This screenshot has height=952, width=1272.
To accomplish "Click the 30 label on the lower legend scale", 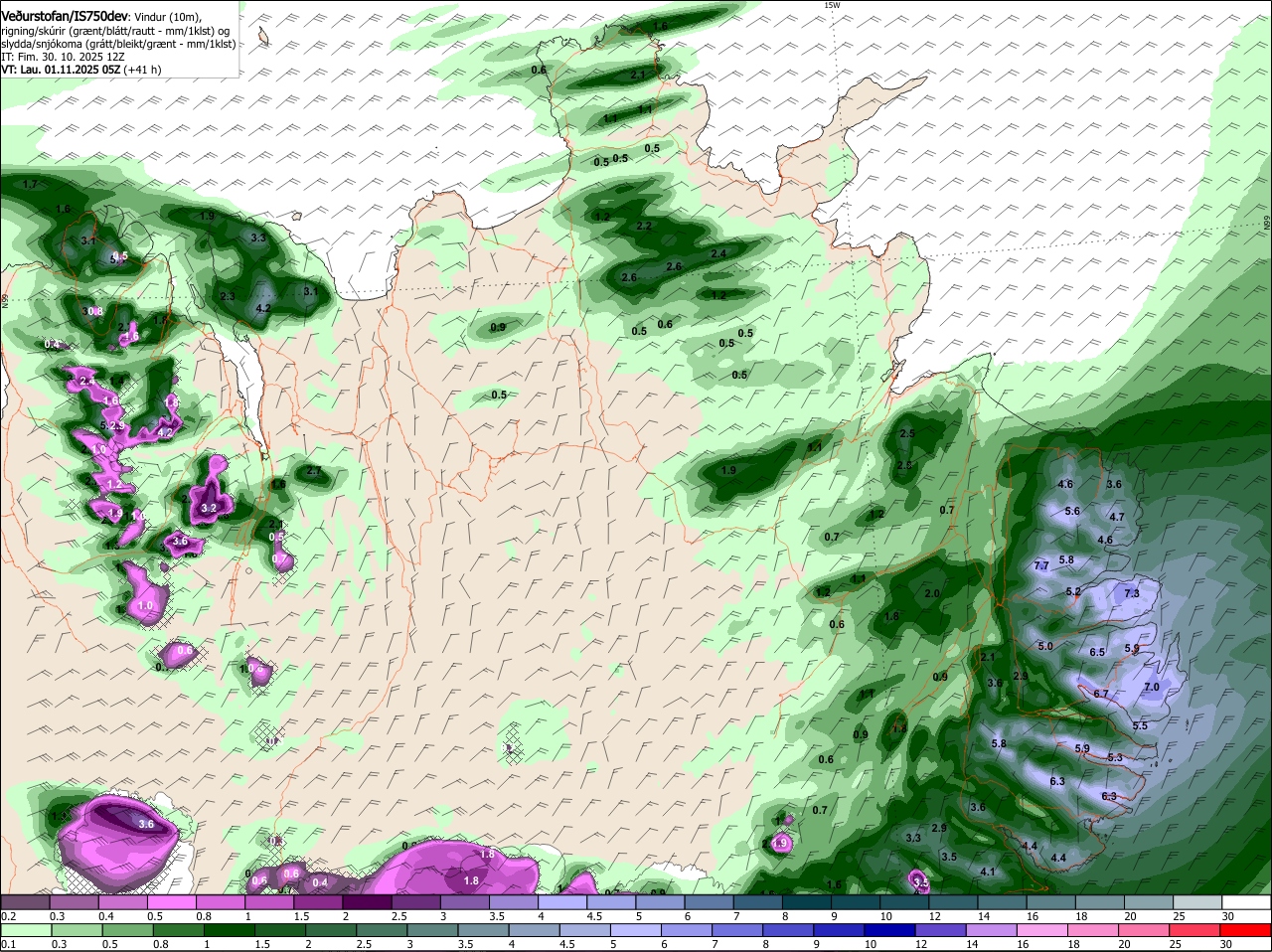I will pos(1226,943).
